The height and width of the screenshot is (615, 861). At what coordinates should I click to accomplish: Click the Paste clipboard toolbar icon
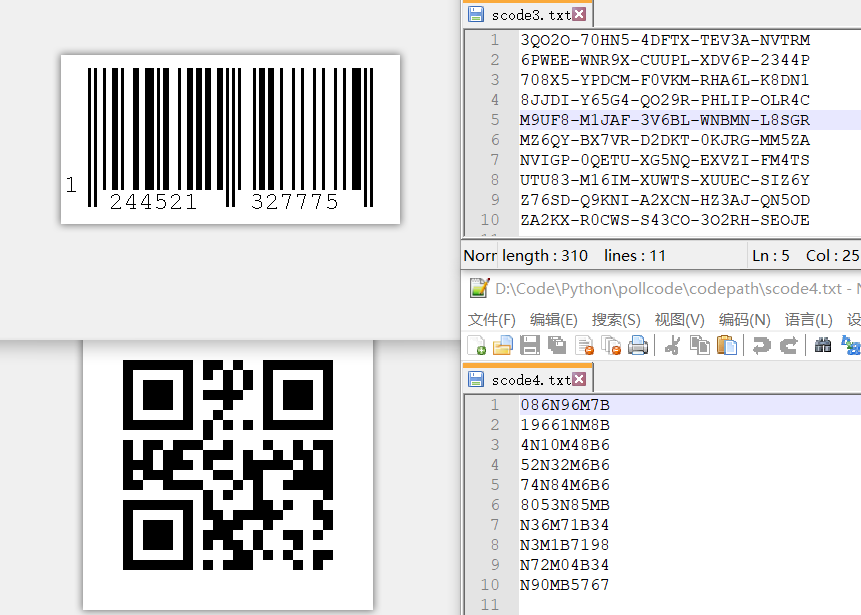727,345
